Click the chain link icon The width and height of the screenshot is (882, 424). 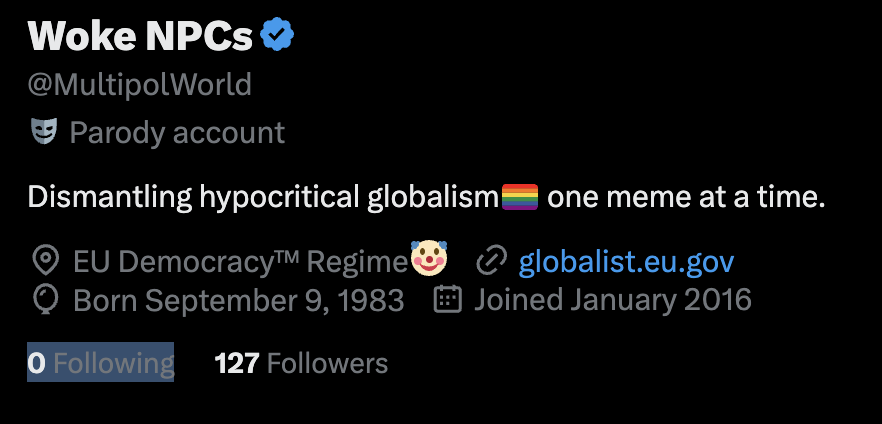[492, 261]
